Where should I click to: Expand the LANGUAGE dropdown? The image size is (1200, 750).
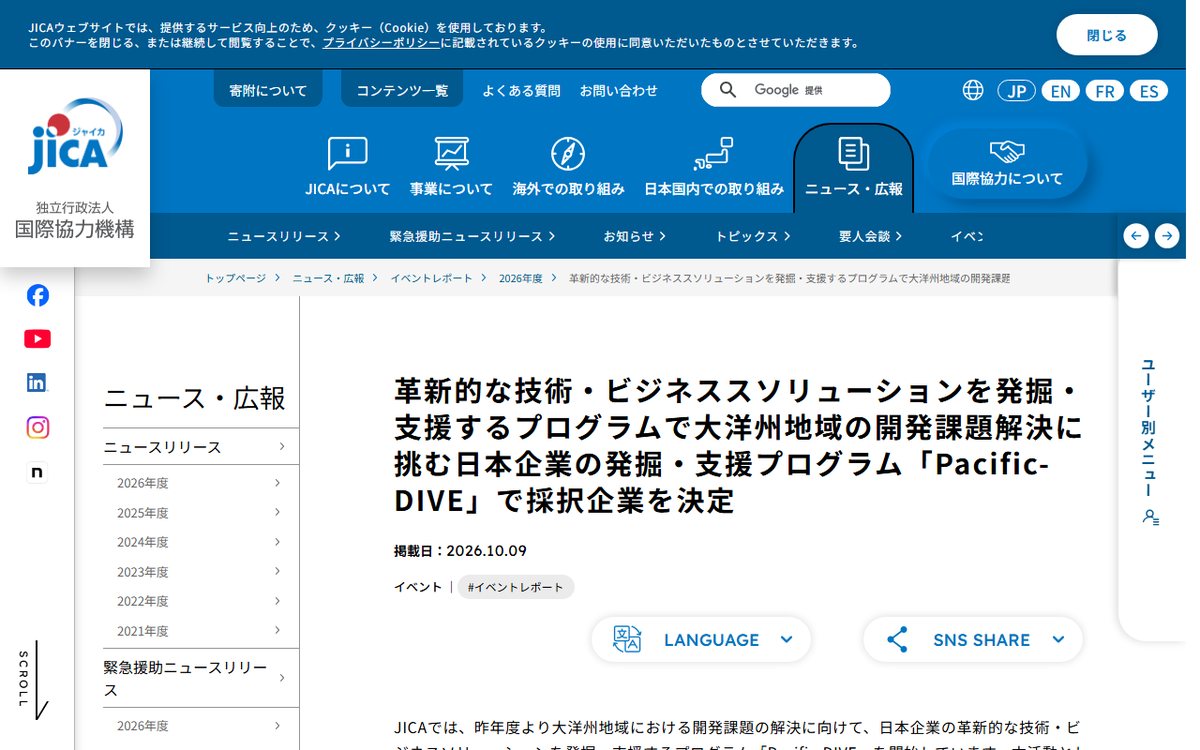coord(701,640)
